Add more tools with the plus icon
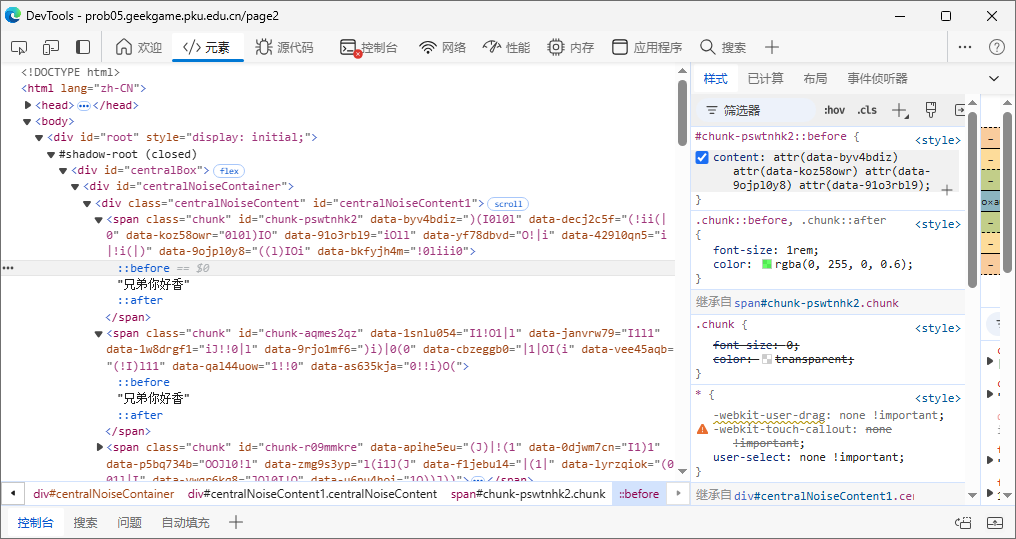This screenshot has height=539, width=1016. click(x=772, y=47)
